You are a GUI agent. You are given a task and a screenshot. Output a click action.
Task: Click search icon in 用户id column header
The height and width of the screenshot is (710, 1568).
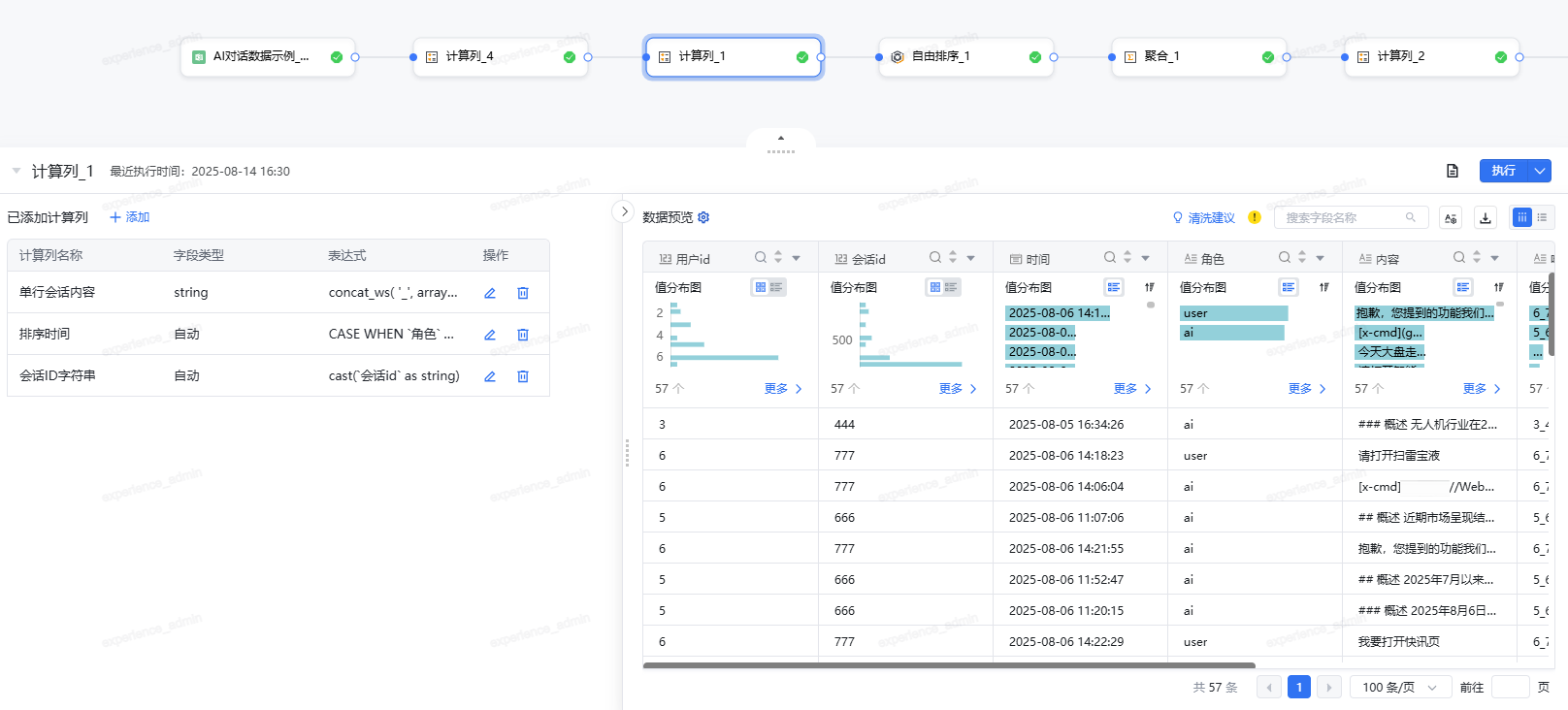click(x=761, y=258)
